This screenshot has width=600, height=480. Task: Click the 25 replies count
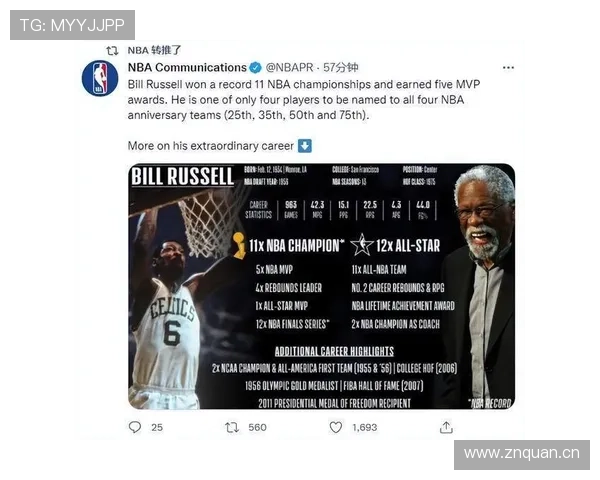point(157,428)
